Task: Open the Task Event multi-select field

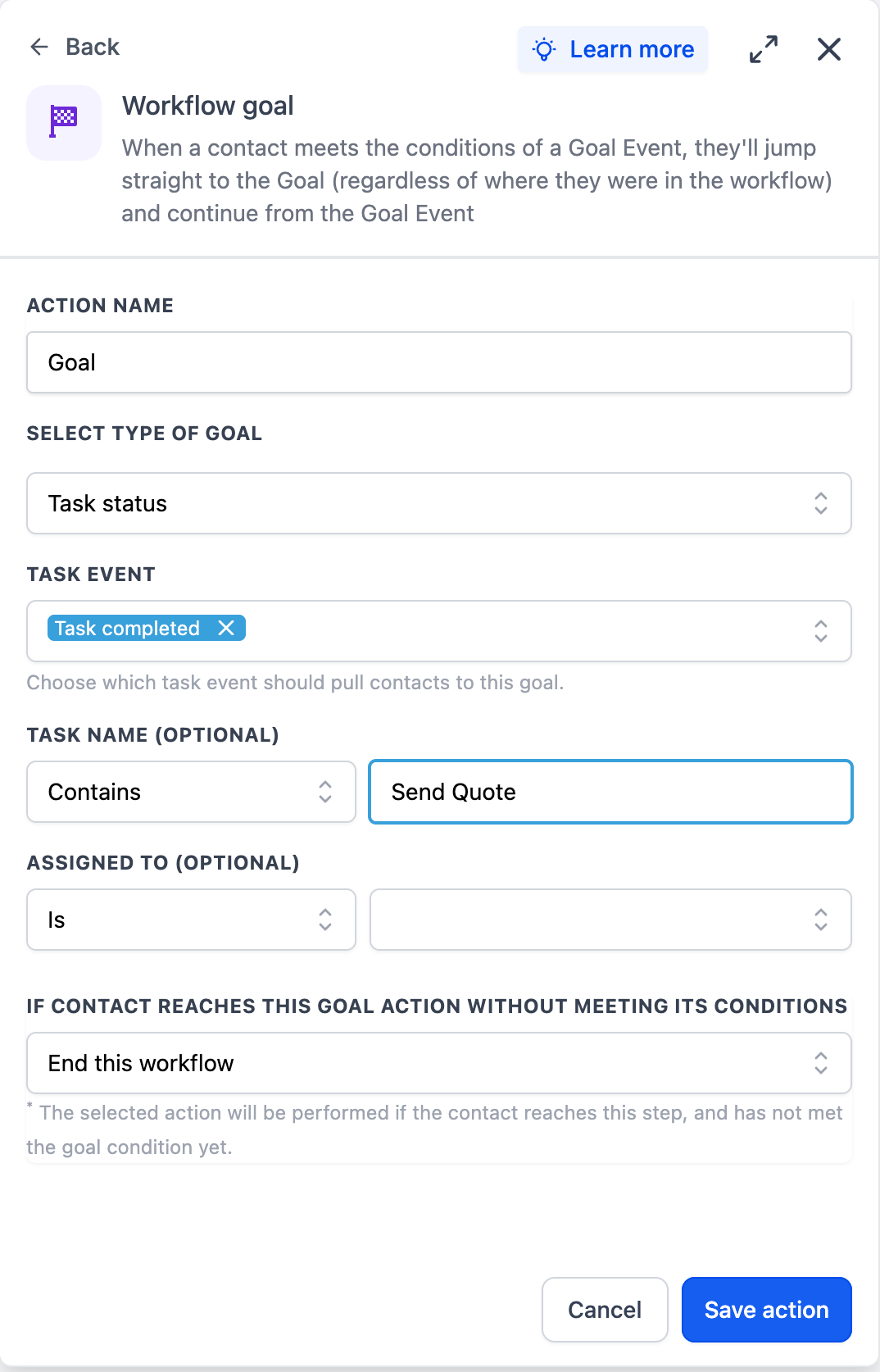Action: pos(439,631)
